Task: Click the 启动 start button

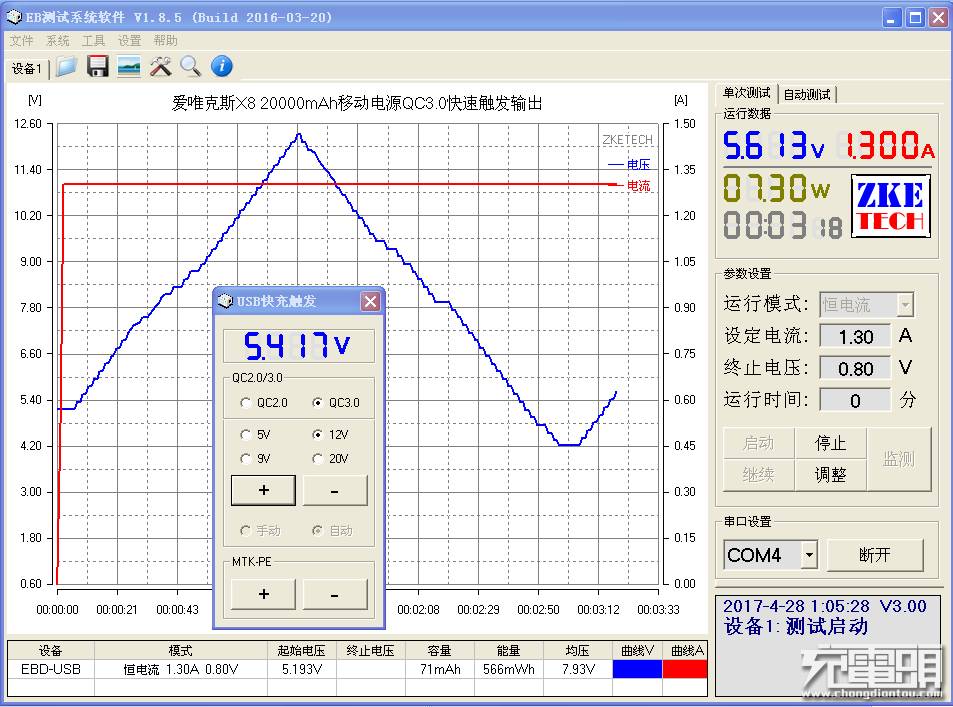Action: tap(759, 443)
